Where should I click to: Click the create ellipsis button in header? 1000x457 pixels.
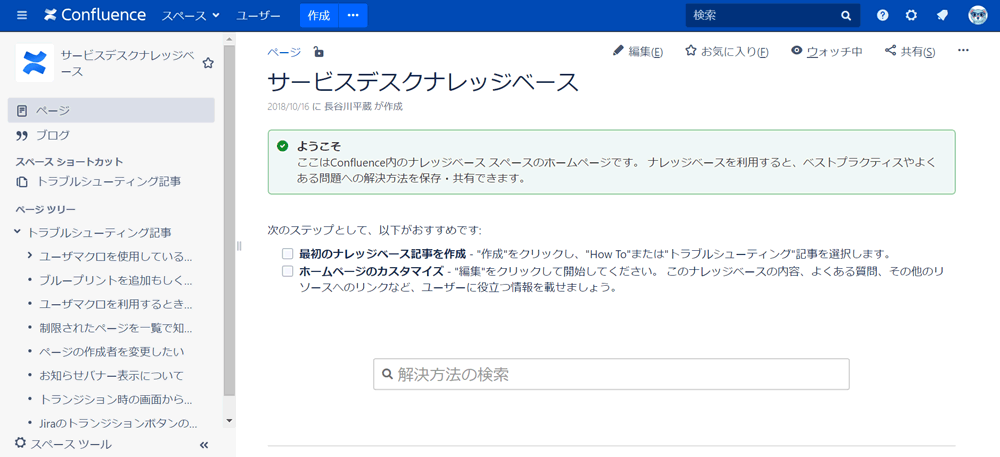[x=353, y=16]
